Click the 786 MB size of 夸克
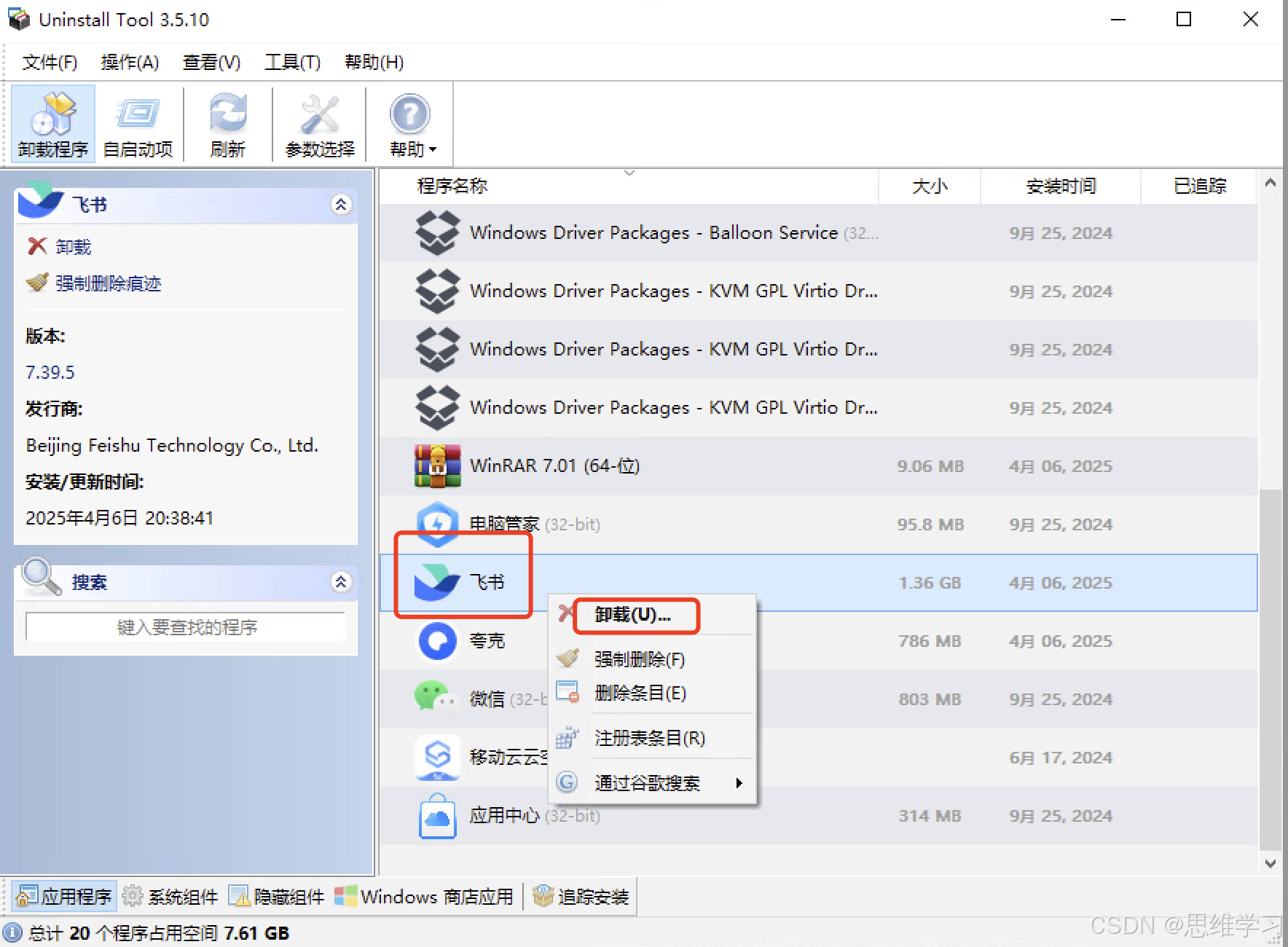This screenshot has width=1288, height=947. (x=930, y=641)
